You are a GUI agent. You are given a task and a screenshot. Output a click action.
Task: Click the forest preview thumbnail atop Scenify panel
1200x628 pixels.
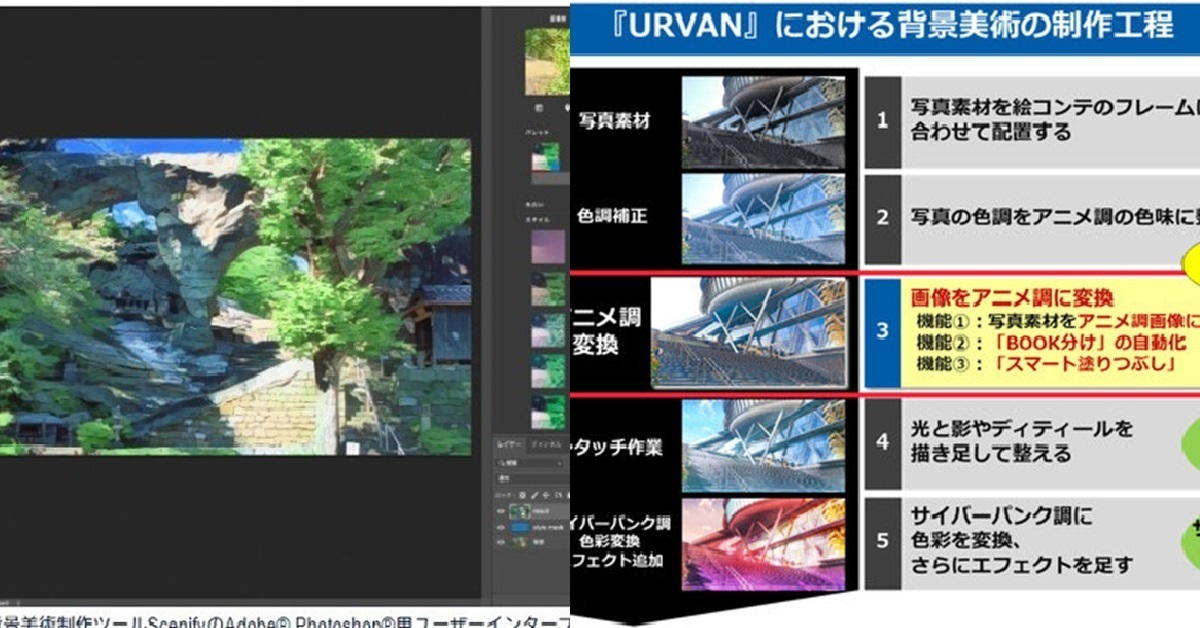(x=548, y=62)
